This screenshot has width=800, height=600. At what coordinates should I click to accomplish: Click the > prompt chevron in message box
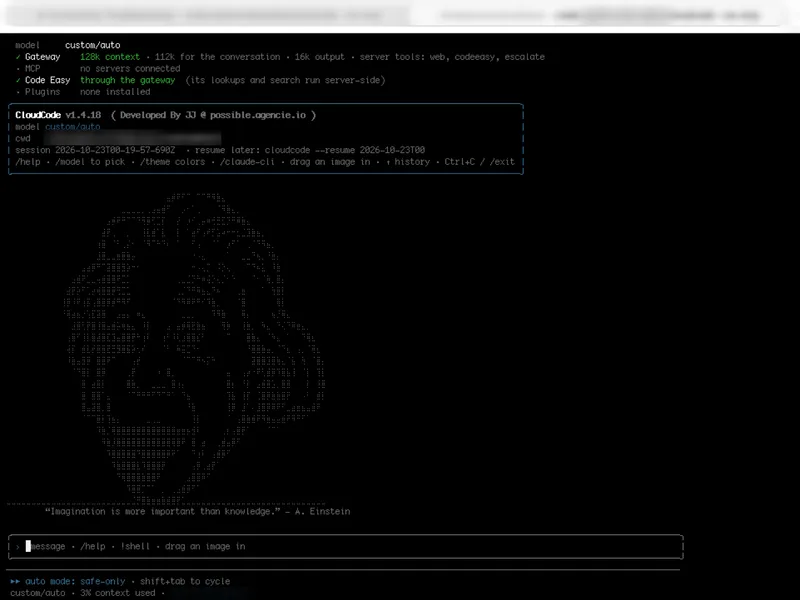coord(18,547)
